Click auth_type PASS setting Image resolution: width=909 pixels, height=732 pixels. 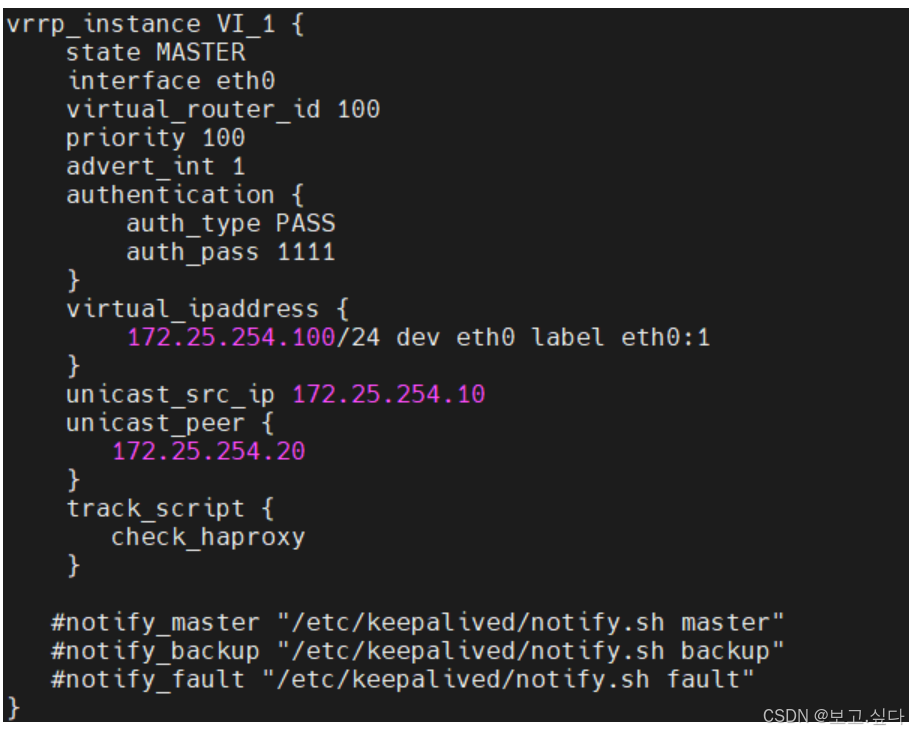tap(231, 224)
